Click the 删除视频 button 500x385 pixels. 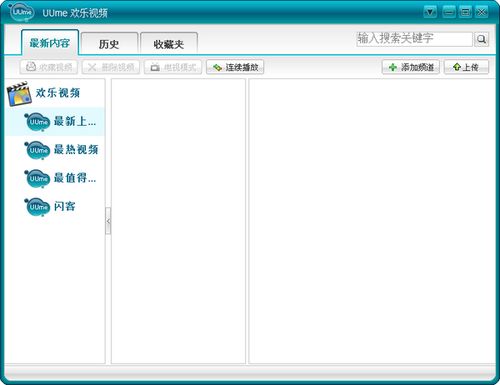111,67
